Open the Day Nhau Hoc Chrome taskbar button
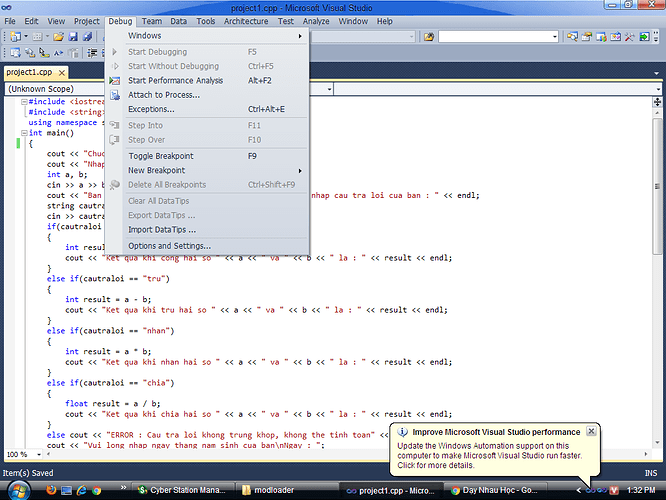Image resolution: width=666 pixels, height=500 pixels. click(x=496, y=490)
